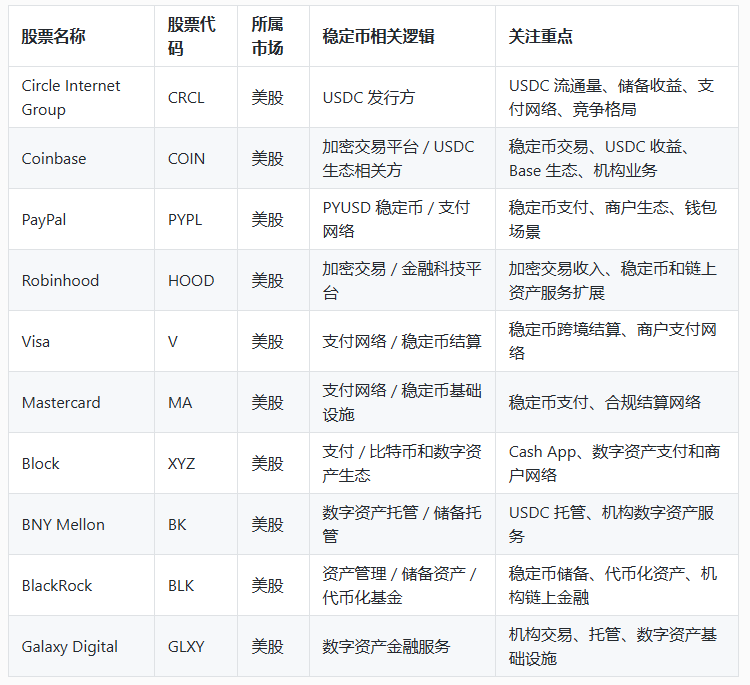Screen dimensions: 750x685
Task: Click 美股 in the PayPal row
Action: (267, 220)
